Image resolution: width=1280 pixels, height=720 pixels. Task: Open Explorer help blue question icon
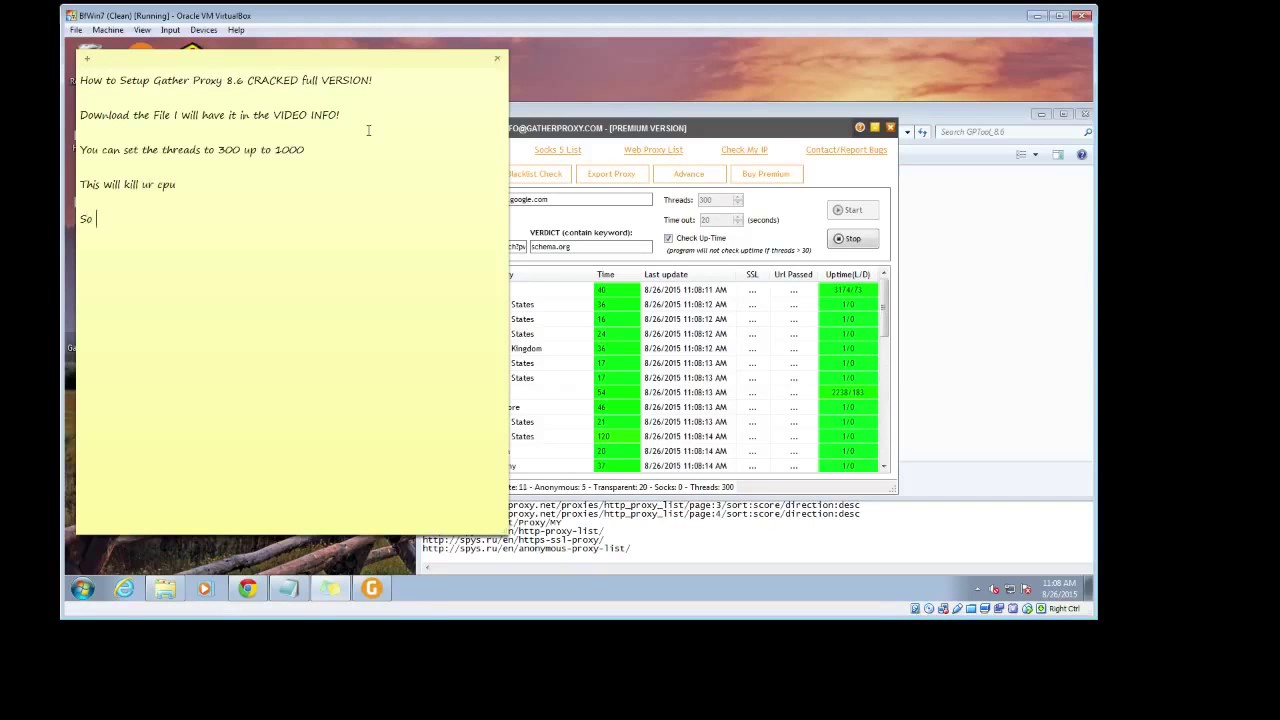pos(1081,155)
